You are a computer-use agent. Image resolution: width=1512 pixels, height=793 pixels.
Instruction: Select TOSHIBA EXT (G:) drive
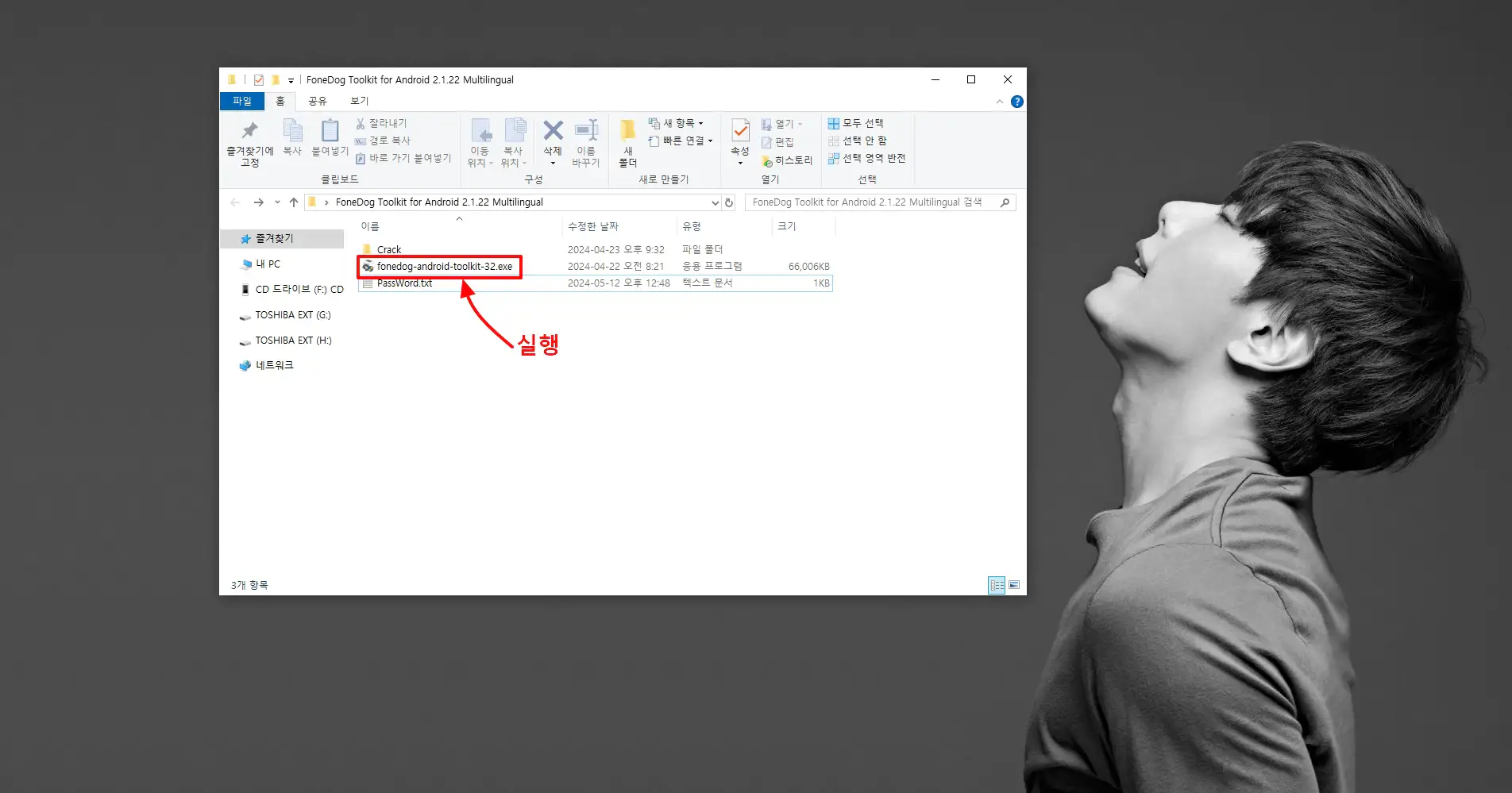click(285, 314)
